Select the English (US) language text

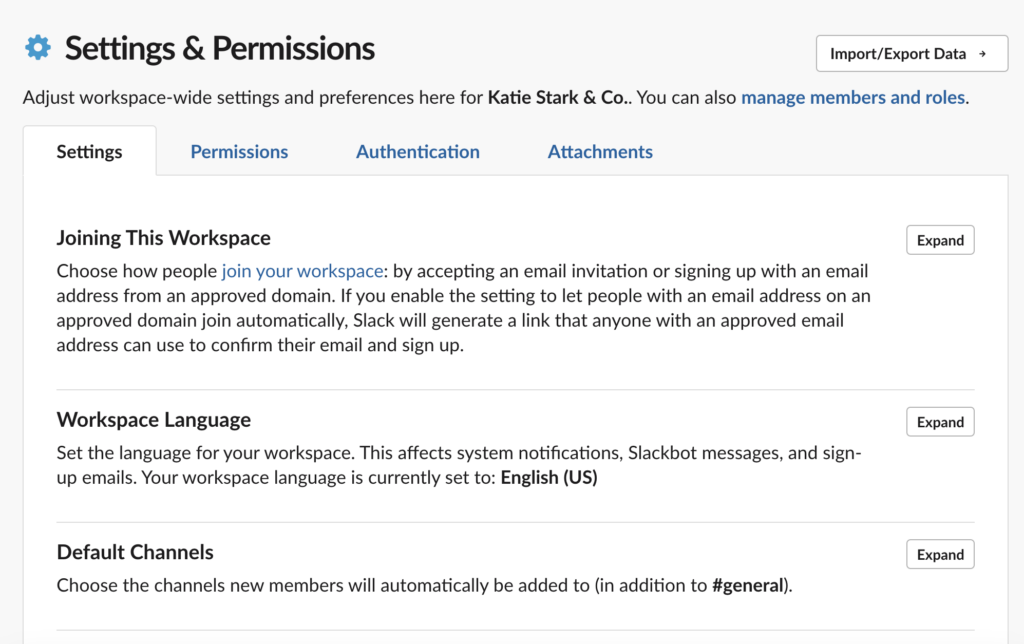click(x=549, y=477)
